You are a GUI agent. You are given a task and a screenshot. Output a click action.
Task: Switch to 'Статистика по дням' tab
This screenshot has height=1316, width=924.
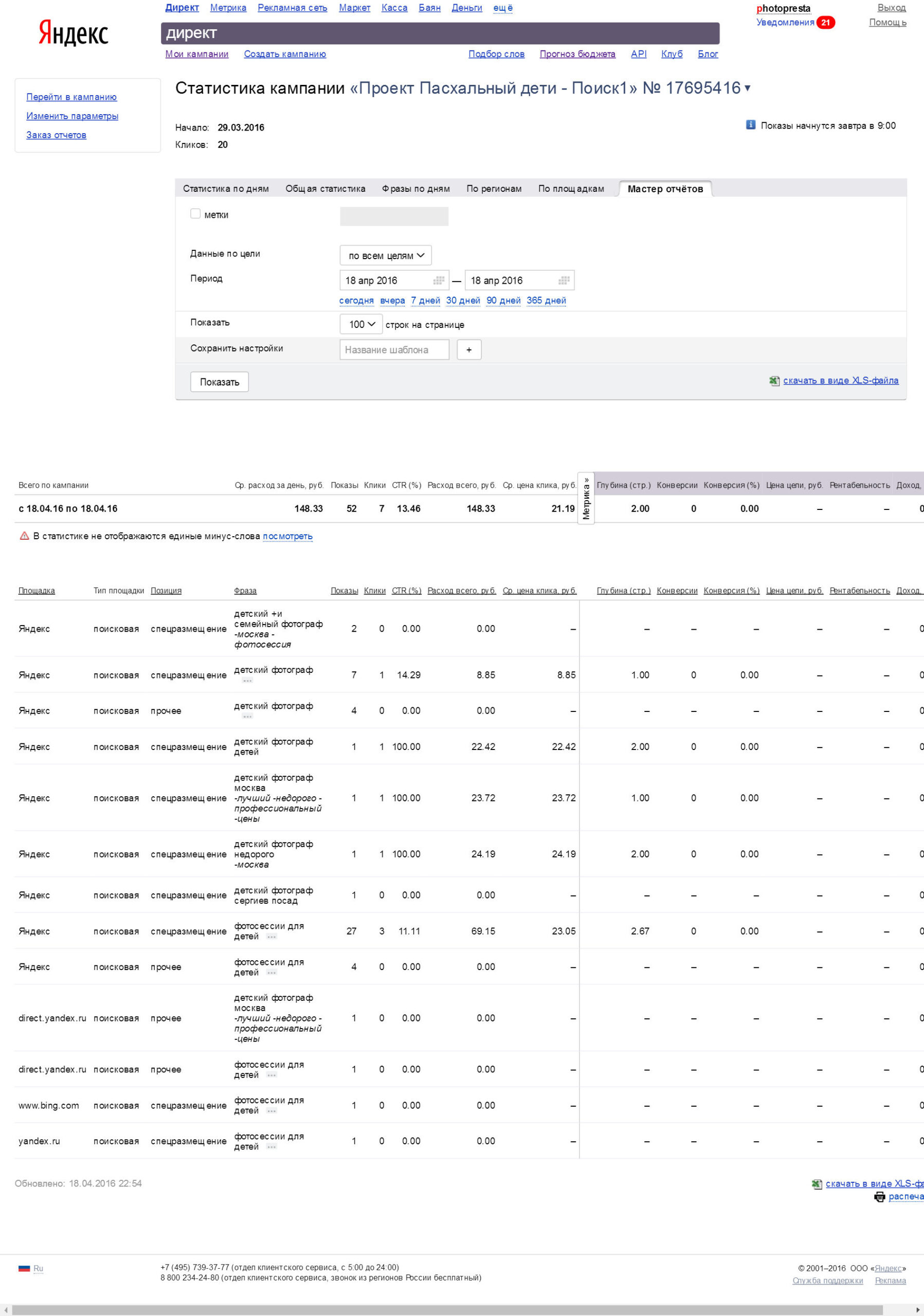click(226, 189)
